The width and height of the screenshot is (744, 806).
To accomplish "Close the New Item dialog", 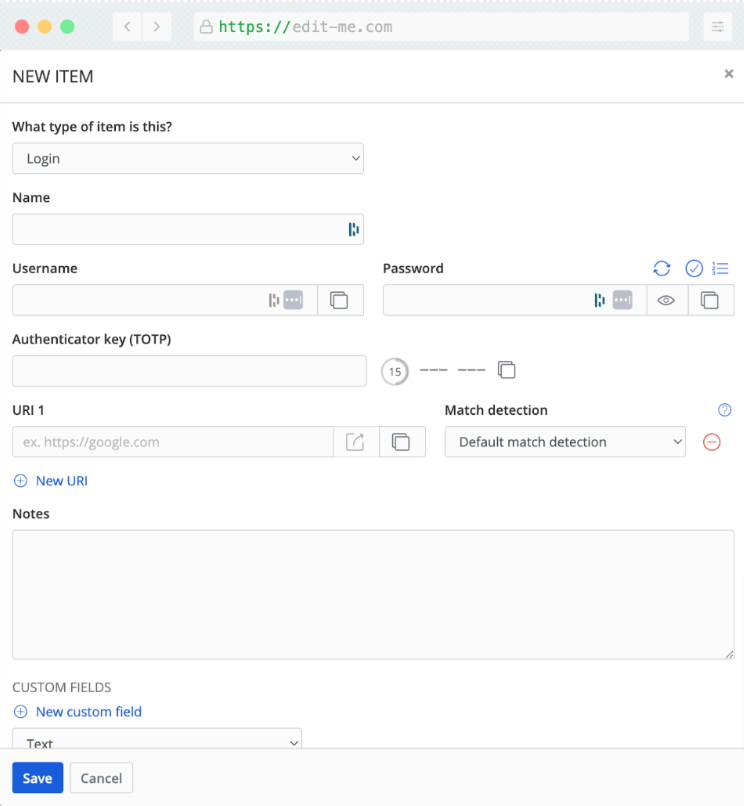I will pos(729,74).
